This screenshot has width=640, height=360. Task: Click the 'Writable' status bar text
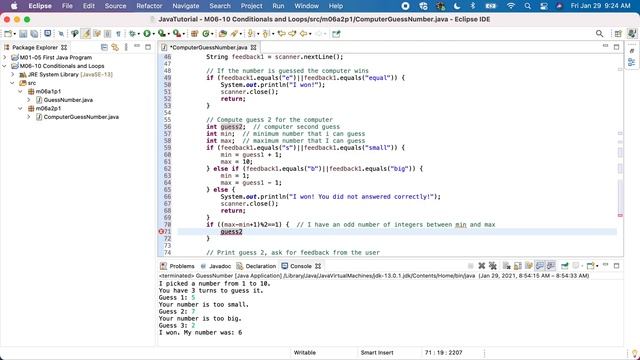(x=304, y=353)
